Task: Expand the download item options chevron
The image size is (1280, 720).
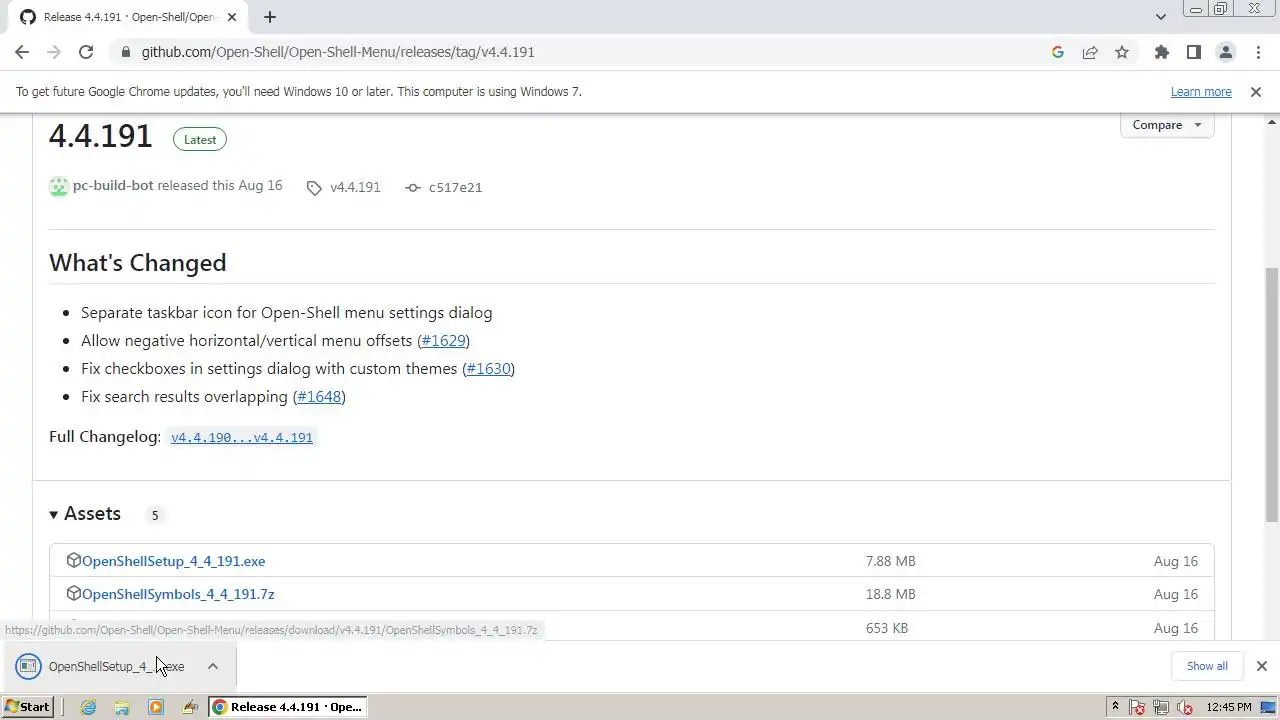Action: tap(213, 666)
